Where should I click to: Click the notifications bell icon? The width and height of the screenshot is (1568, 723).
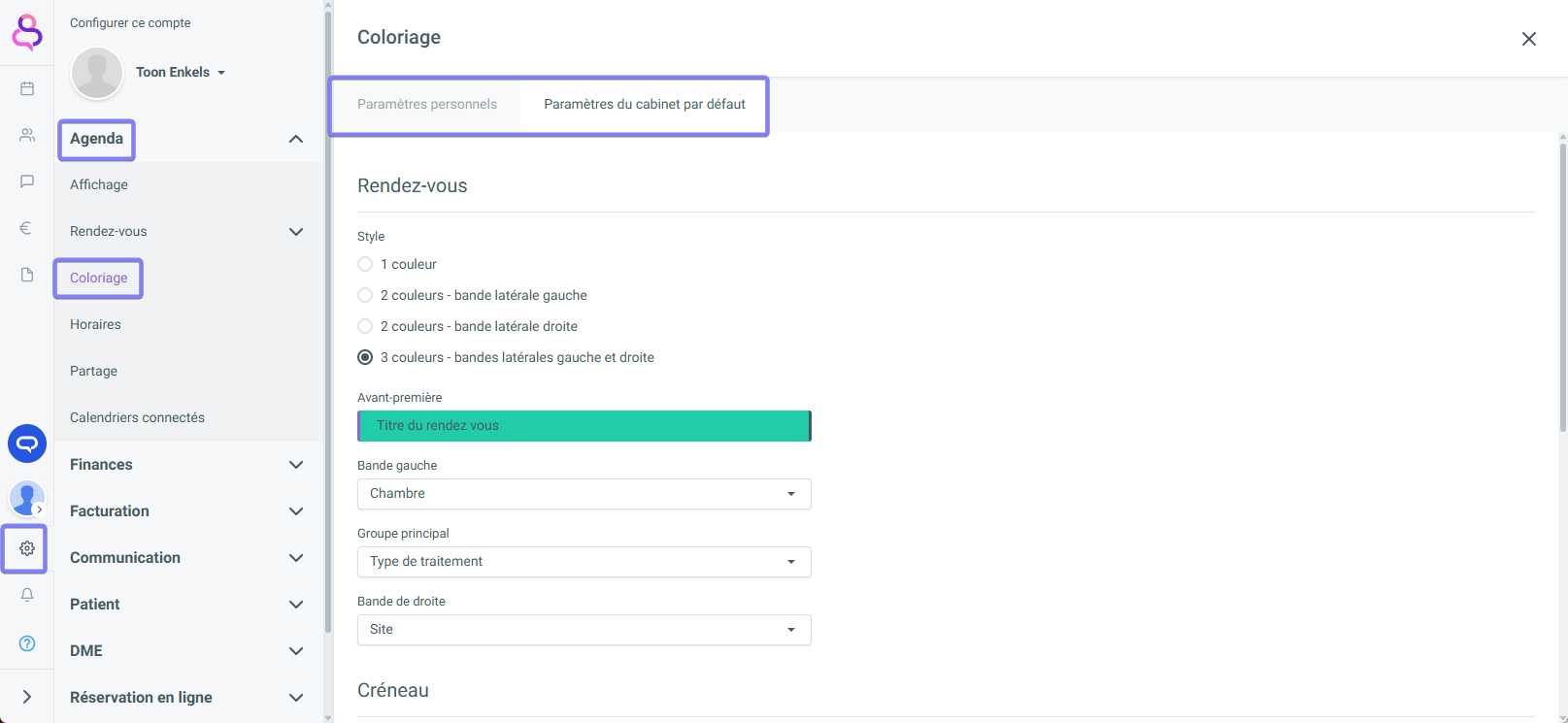click(27, 595)
